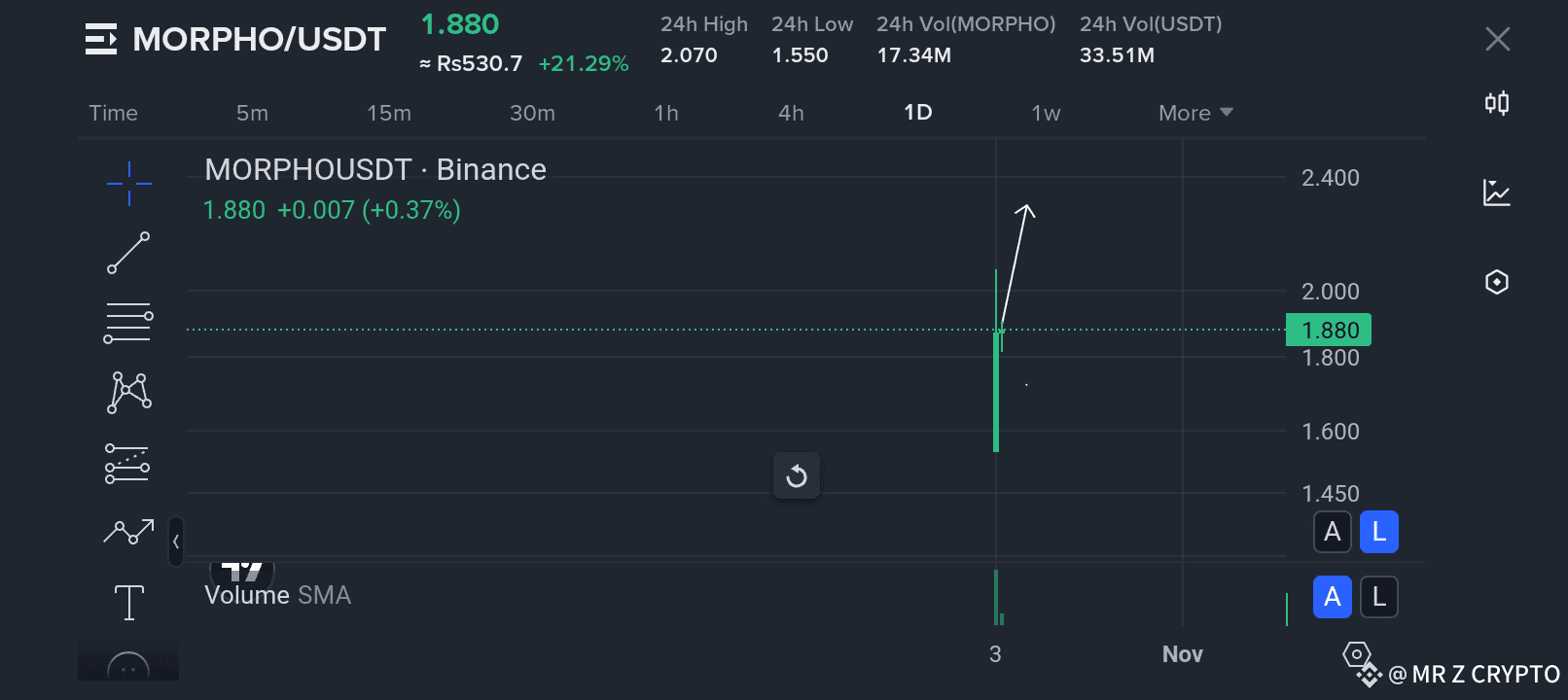1568x700 pixels.
Task: Toggle auto scale A on the price pane
Action: pos(1333,532)
